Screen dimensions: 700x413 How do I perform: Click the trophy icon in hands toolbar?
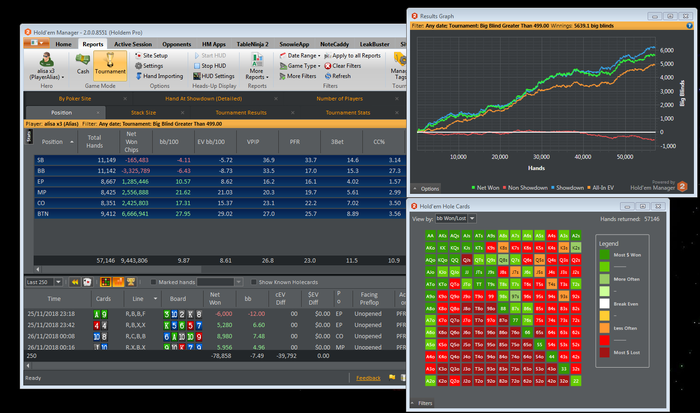point(131,282)
